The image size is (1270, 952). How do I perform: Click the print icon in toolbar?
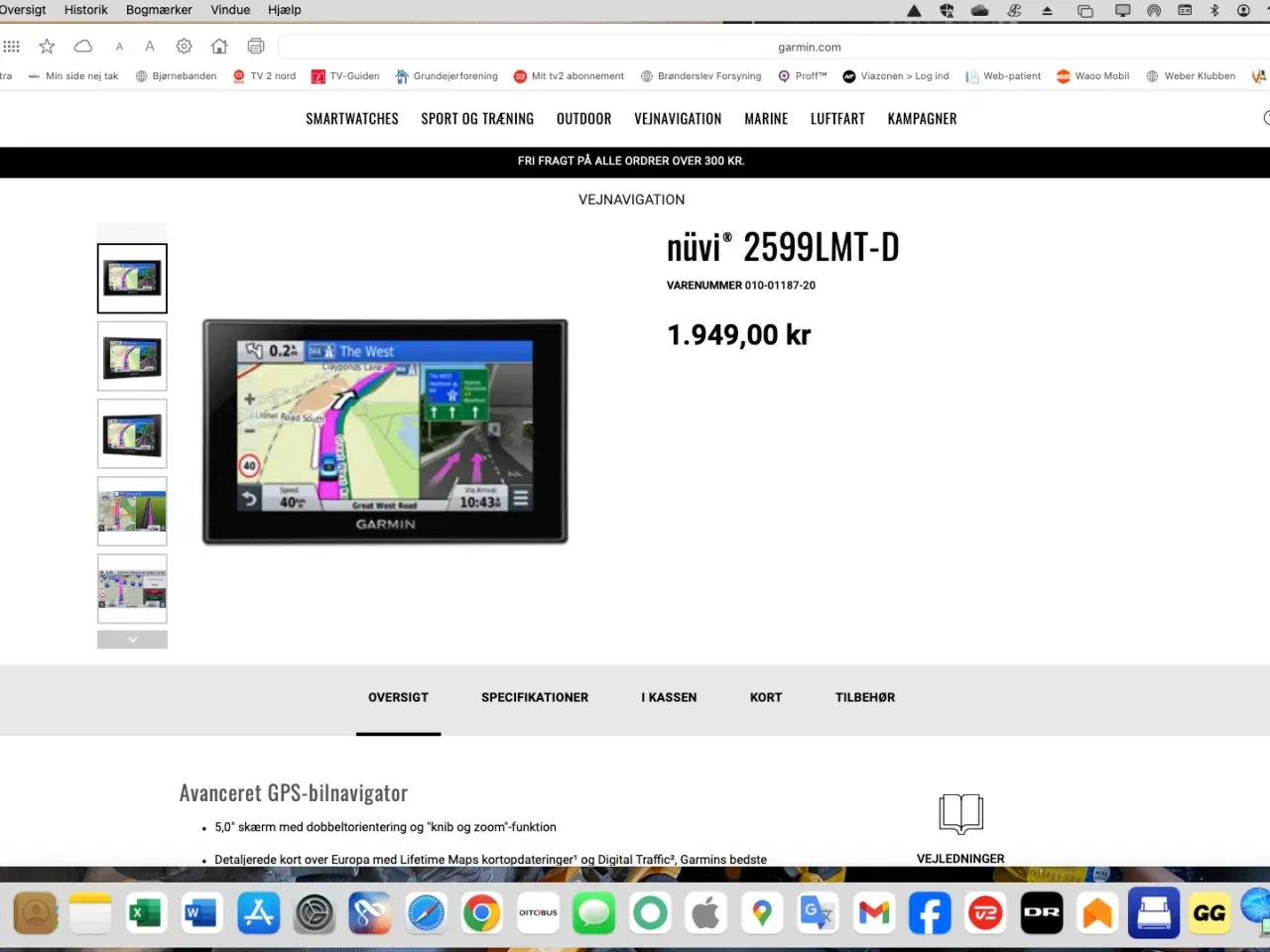(256, 47)
